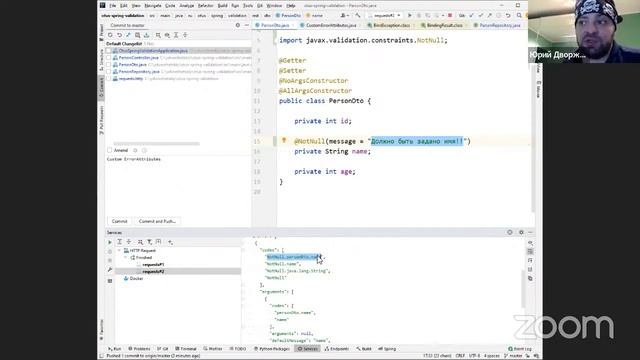Screen dimensions: 640x360
Task: Check PersonDto.java checkbox in changelist
Action: tap(109, 64)
